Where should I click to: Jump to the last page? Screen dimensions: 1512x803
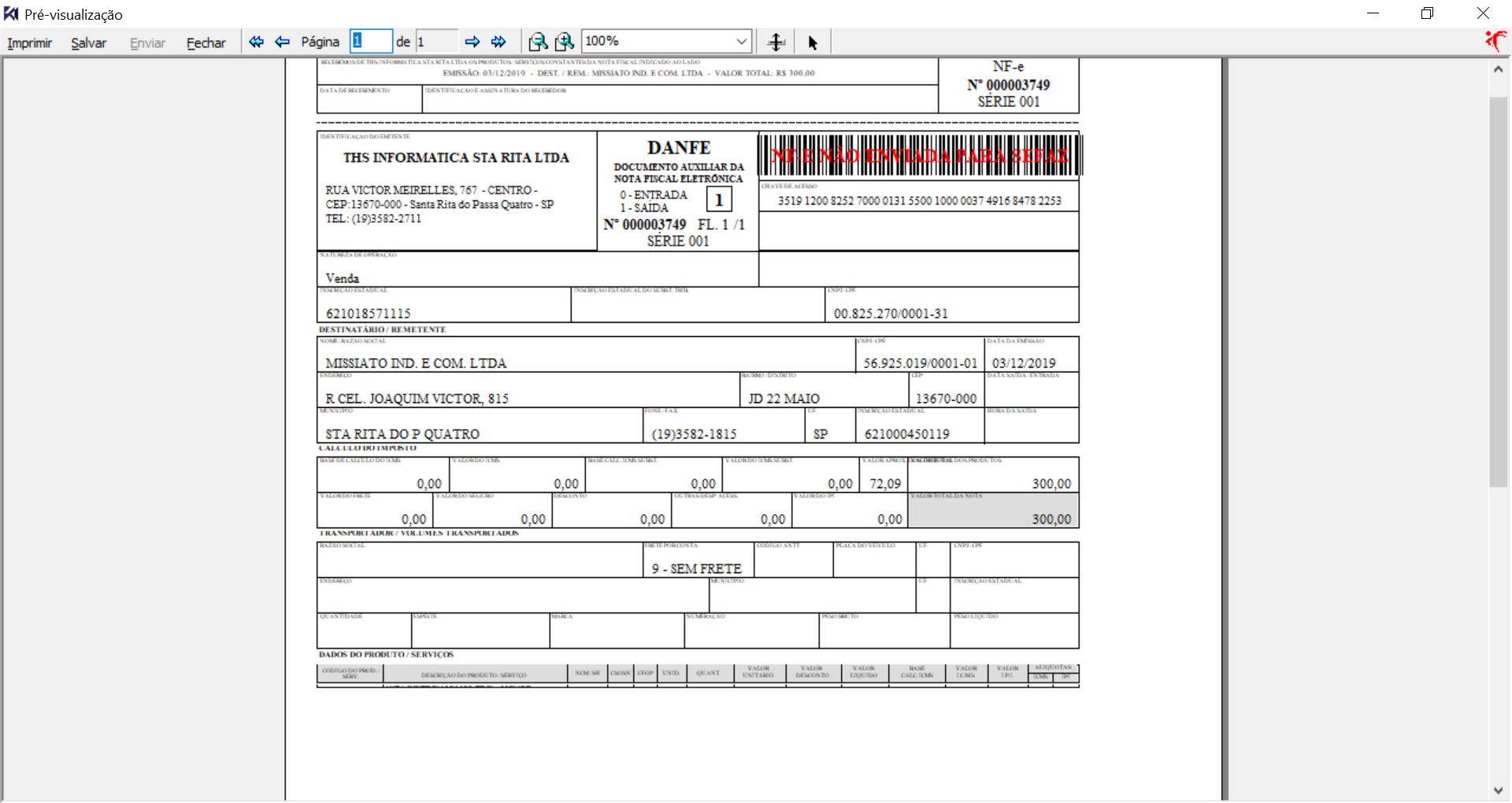[x=498, y=42]
